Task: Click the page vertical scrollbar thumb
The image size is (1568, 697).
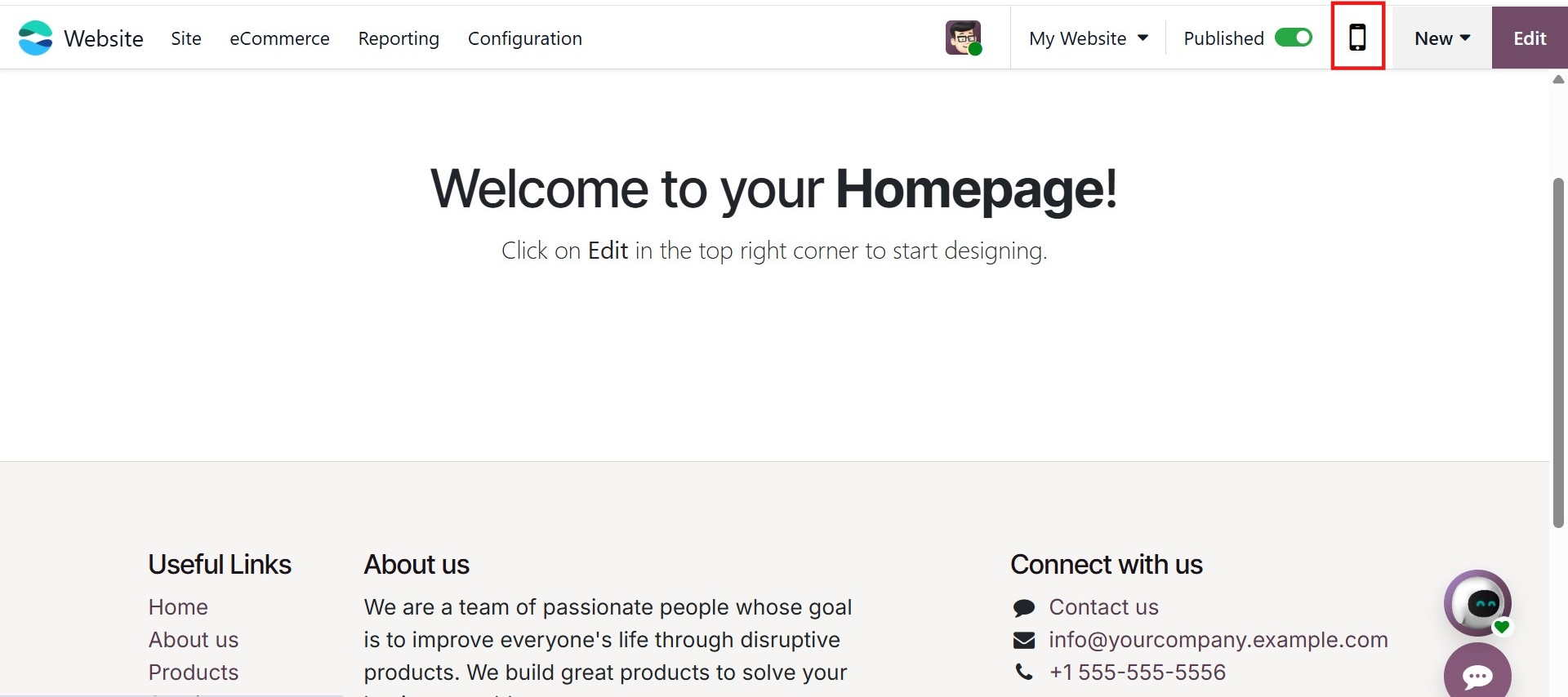Action: (1558, 351)
